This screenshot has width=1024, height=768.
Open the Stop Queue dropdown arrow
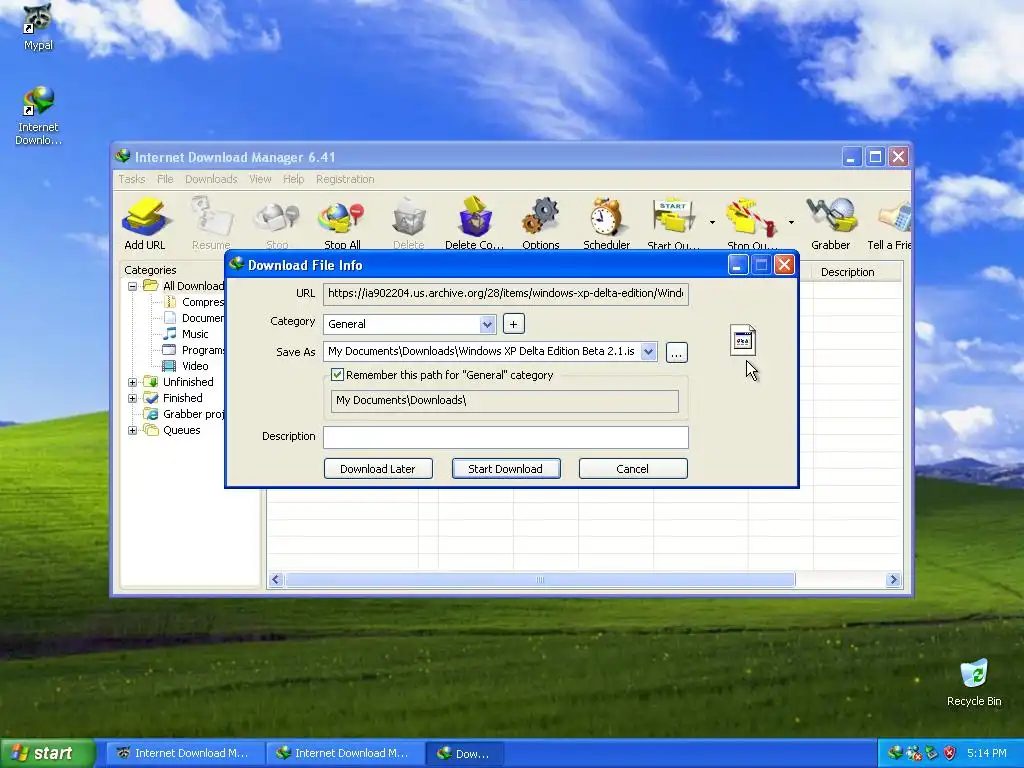click(791, 223)
